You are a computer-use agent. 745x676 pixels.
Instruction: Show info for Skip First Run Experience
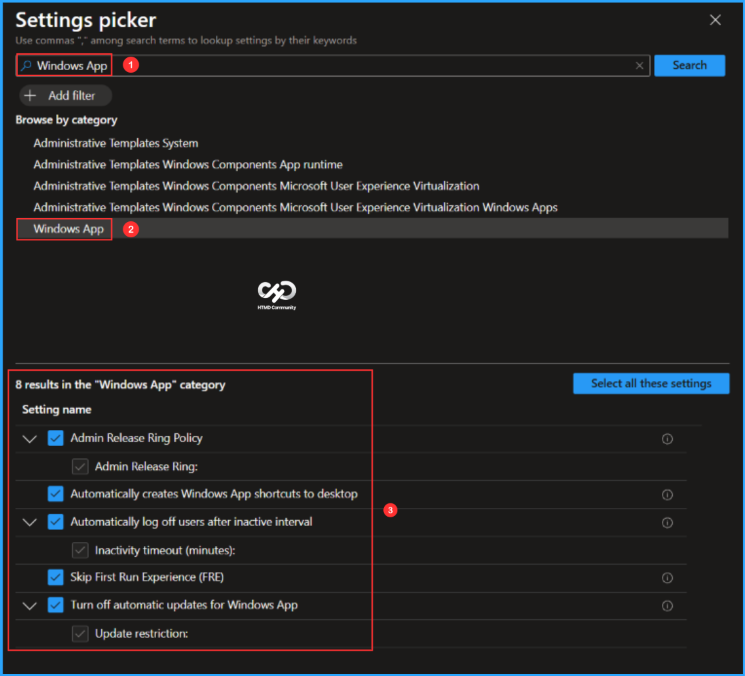667,578
